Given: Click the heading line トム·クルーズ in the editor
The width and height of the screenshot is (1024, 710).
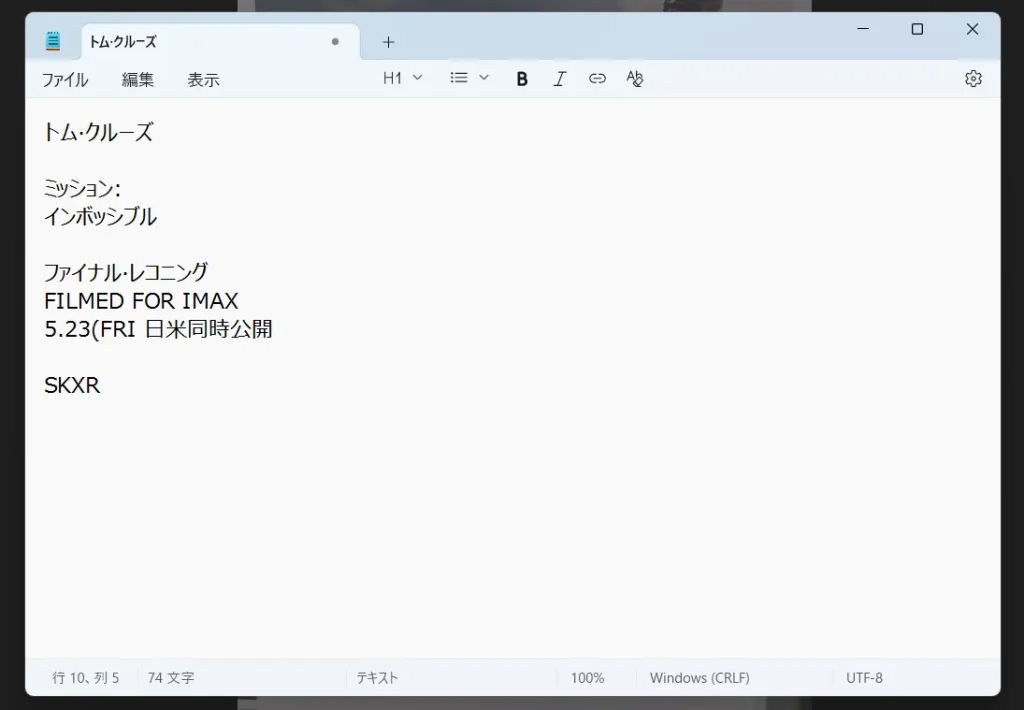Looking at the screenshot, I should [99, 133].
